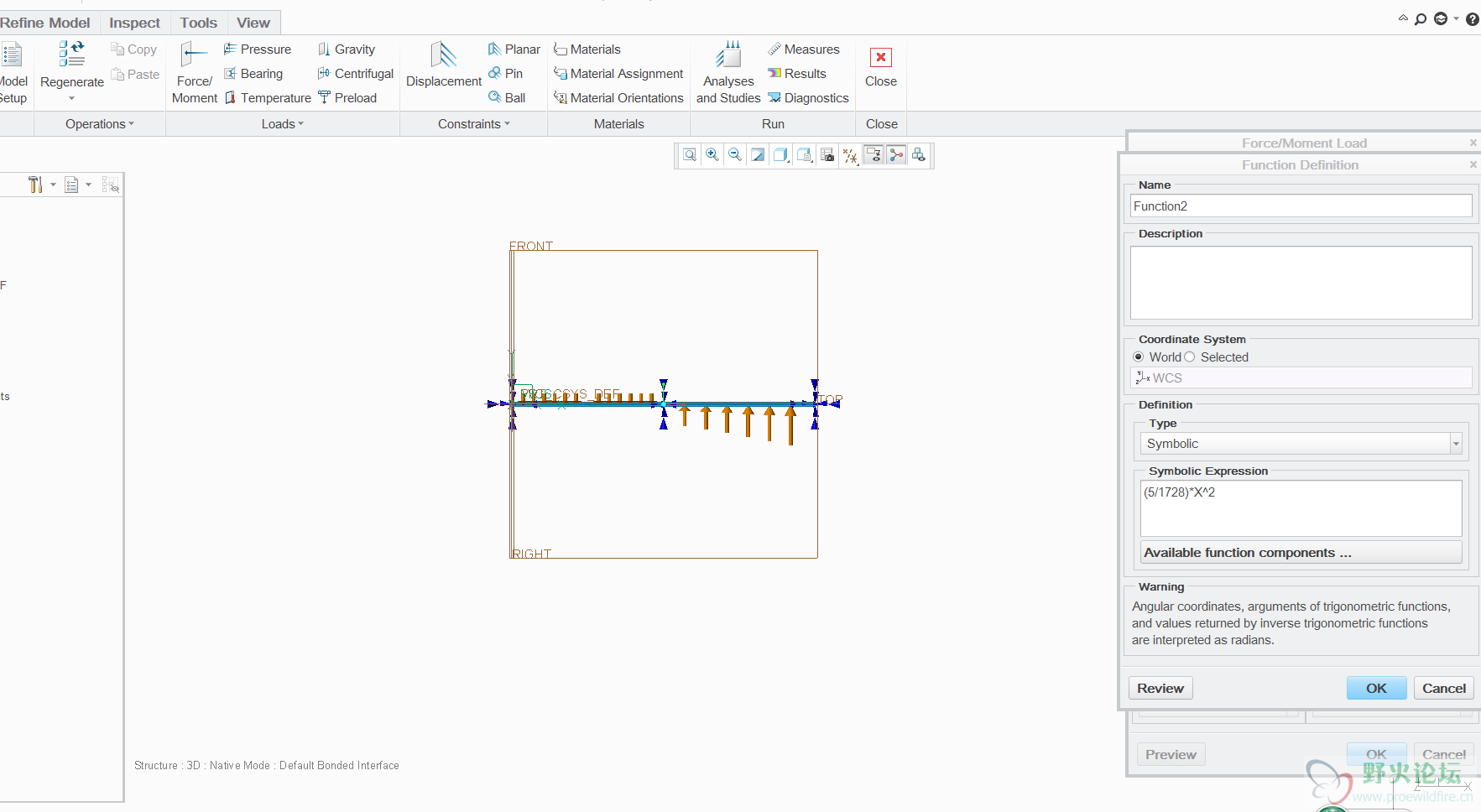This screenshot has width=1481, height=812.
Task: Click Material Orientations in the ribbon
Action: pyautogui.click(x=618, y=98)
